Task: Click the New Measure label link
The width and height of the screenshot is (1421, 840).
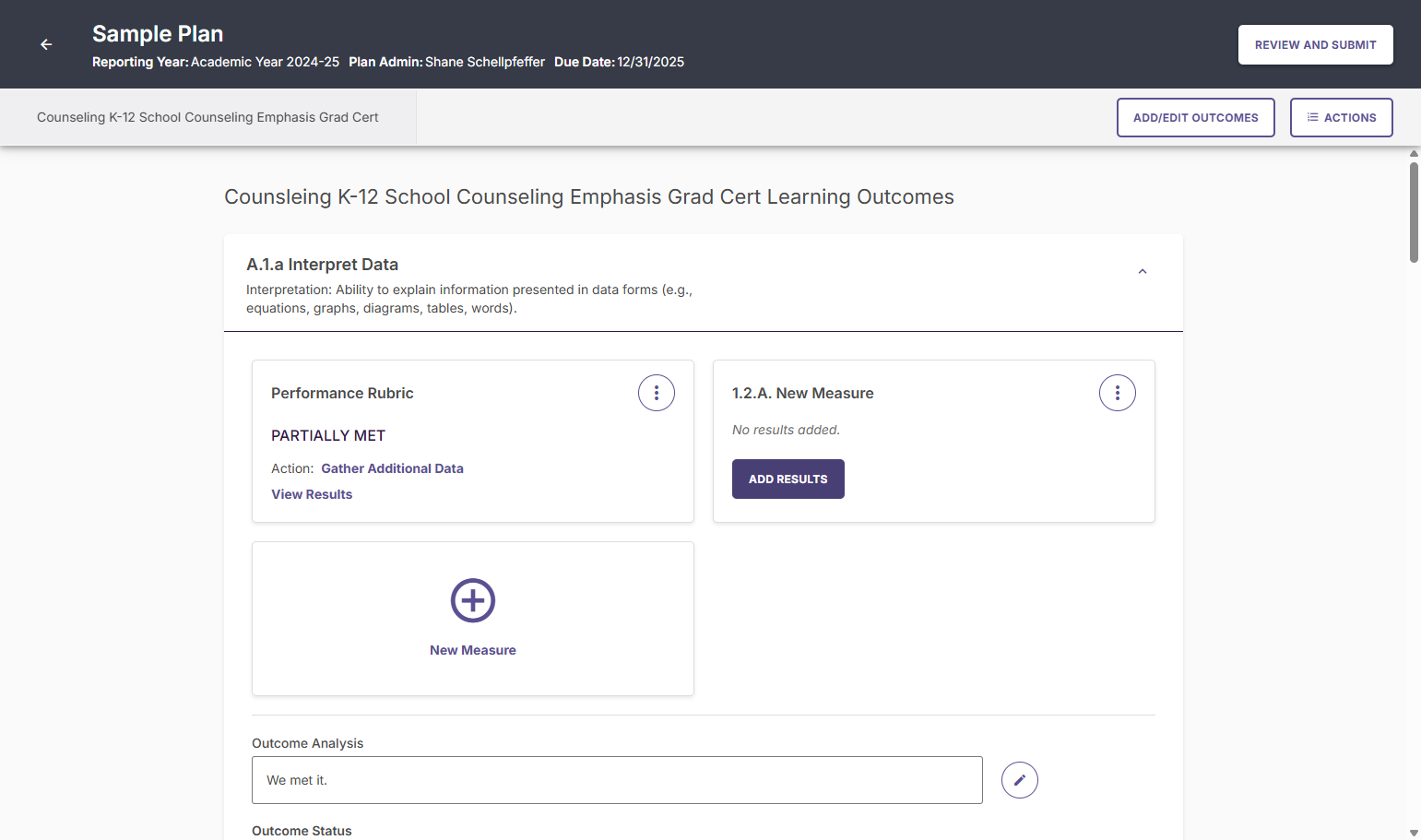Action: click(x=473, y=650)
